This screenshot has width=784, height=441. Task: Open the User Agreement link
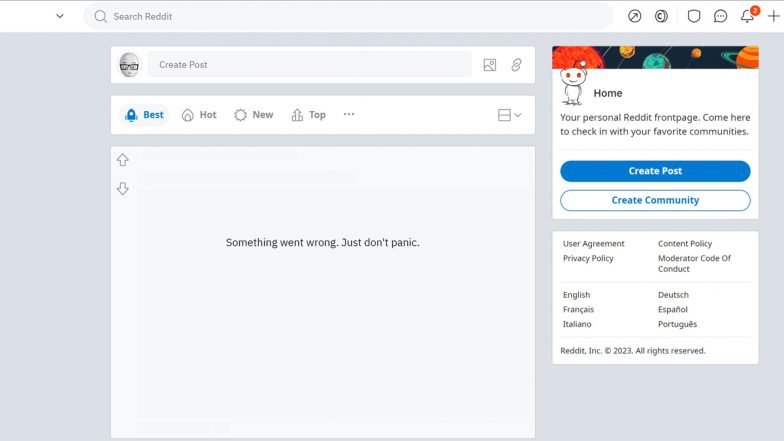[594, 244]
